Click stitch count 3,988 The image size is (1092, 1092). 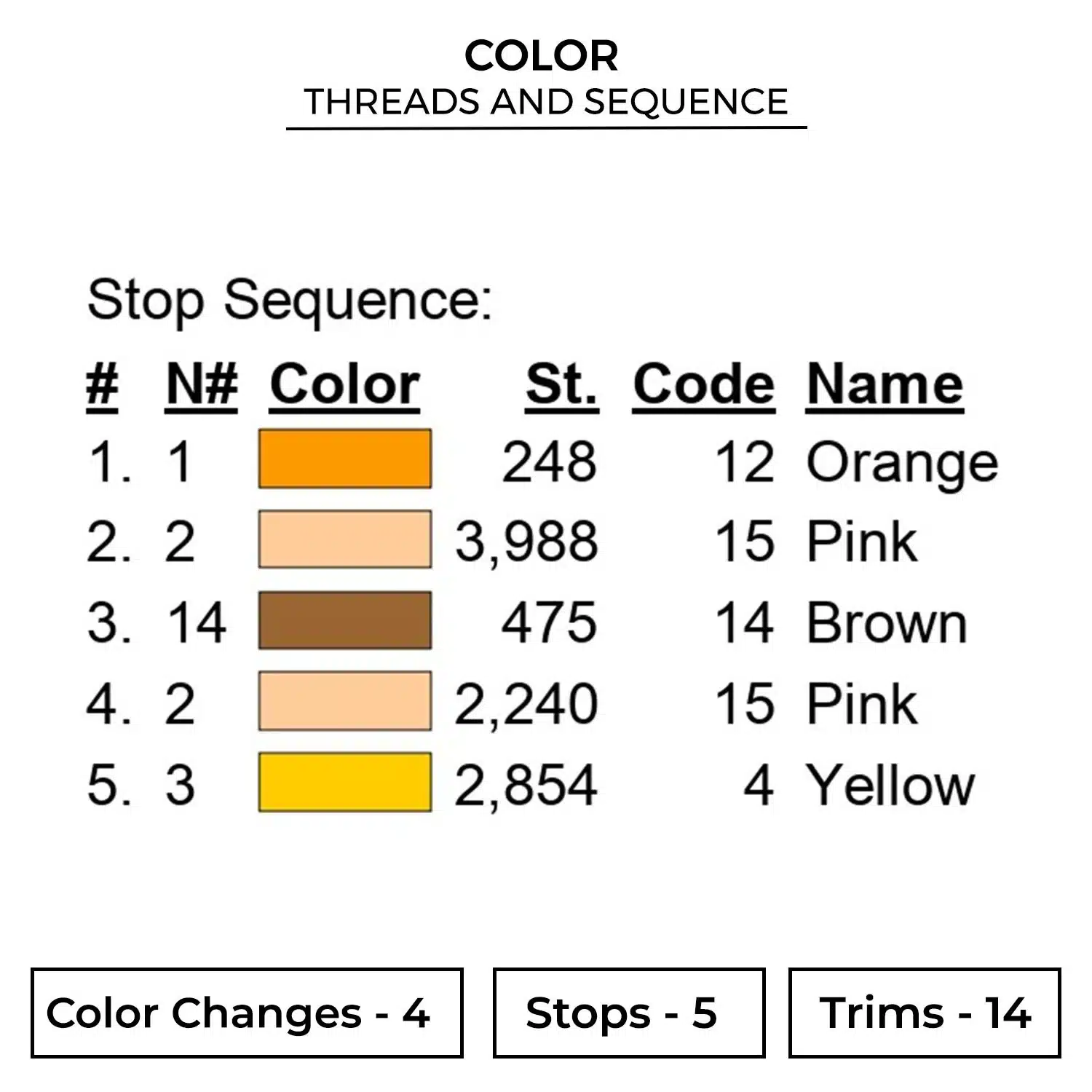tap(526, 542)
